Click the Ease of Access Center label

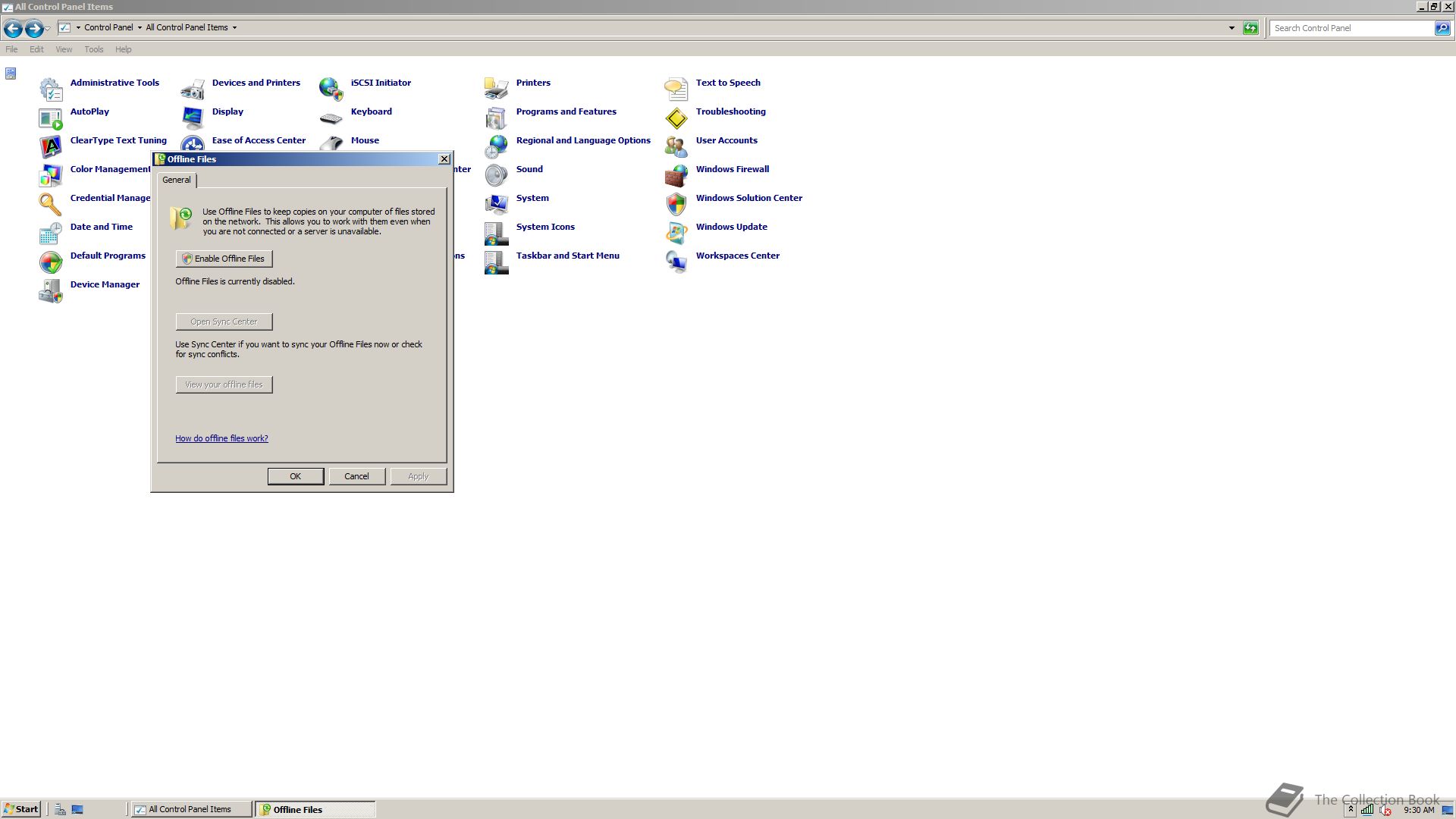259,140
